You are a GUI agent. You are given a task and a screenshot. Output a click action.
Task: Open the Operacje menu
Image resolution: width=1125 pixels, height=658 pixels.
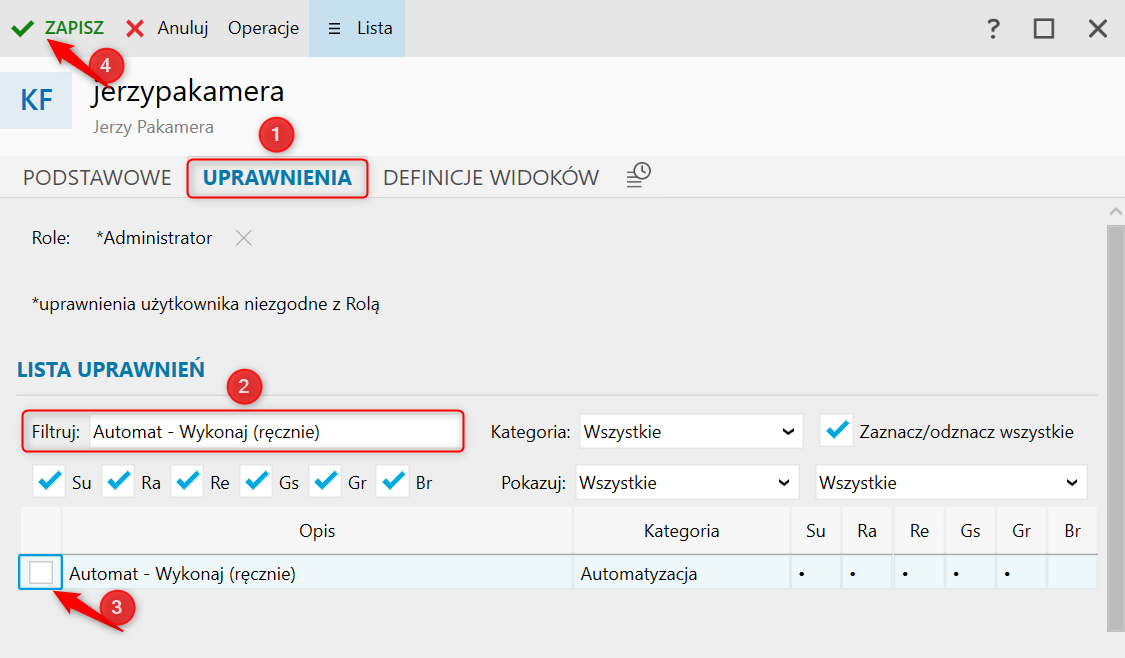pos(263,28)
